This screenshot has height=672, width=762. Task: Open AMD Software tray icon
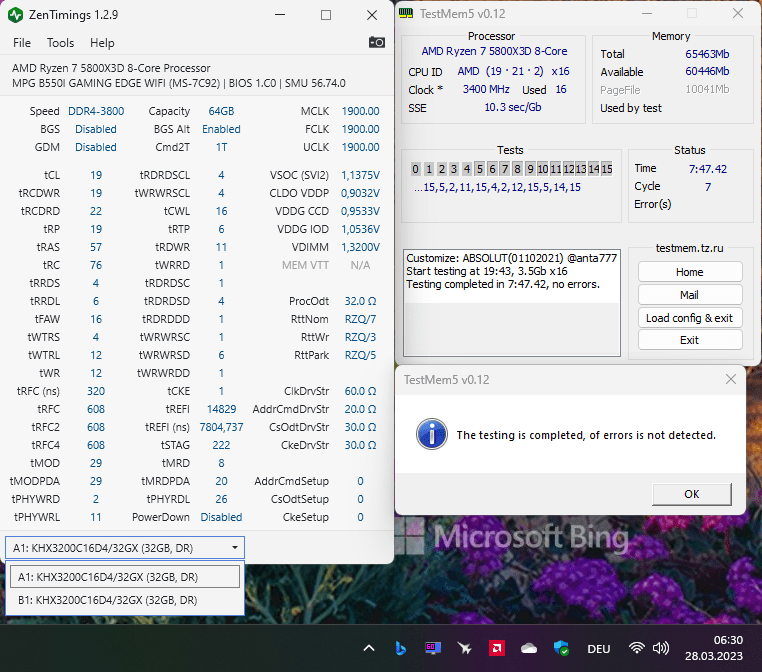[x=497, y=648]
